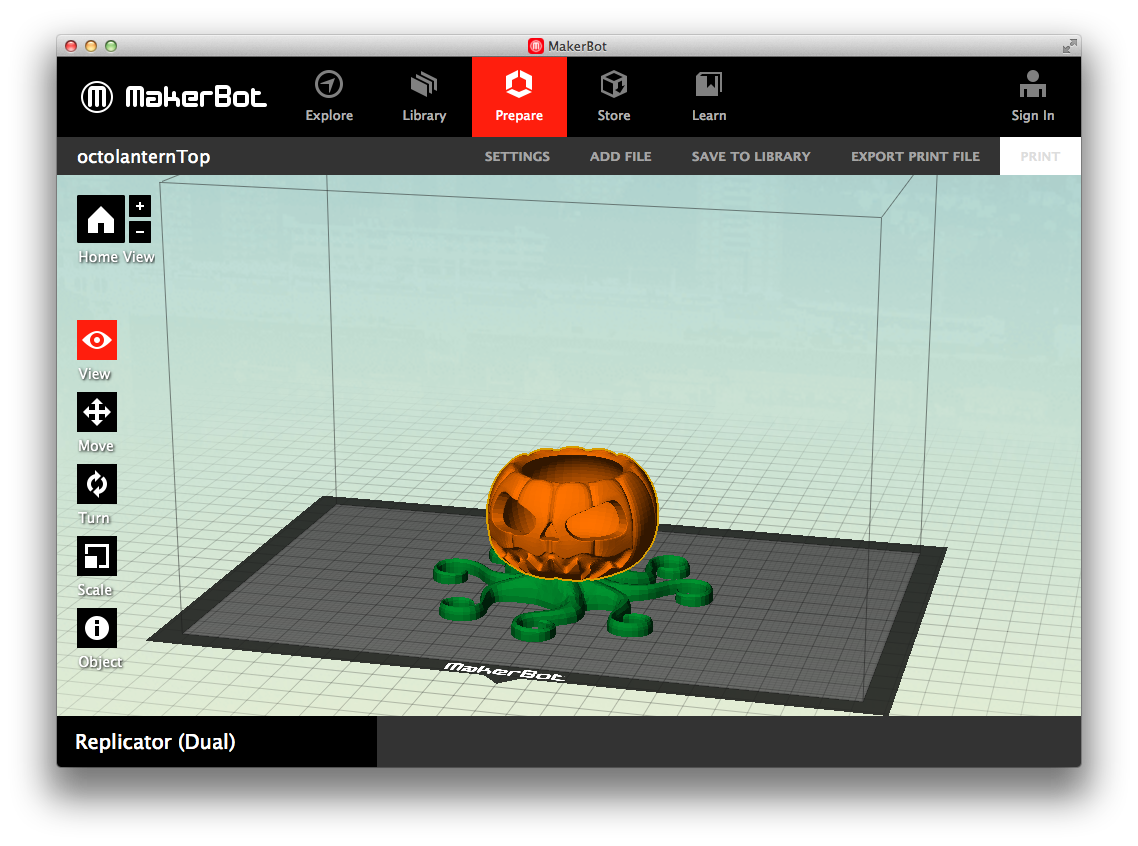
Task: Open the Learn tab
Action: pyautogui.click(x=708, y=96)
